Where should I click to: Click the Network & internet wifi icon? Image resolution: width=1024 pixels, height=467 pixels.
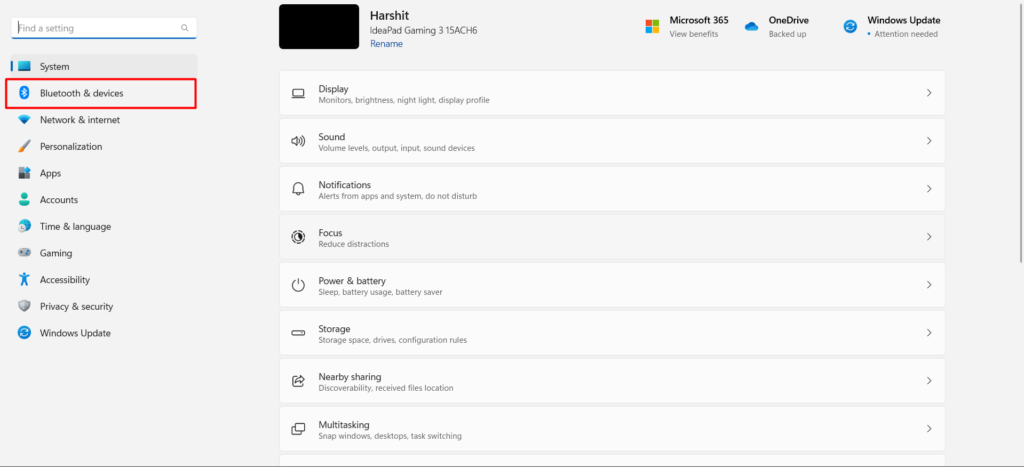point(24,120)
